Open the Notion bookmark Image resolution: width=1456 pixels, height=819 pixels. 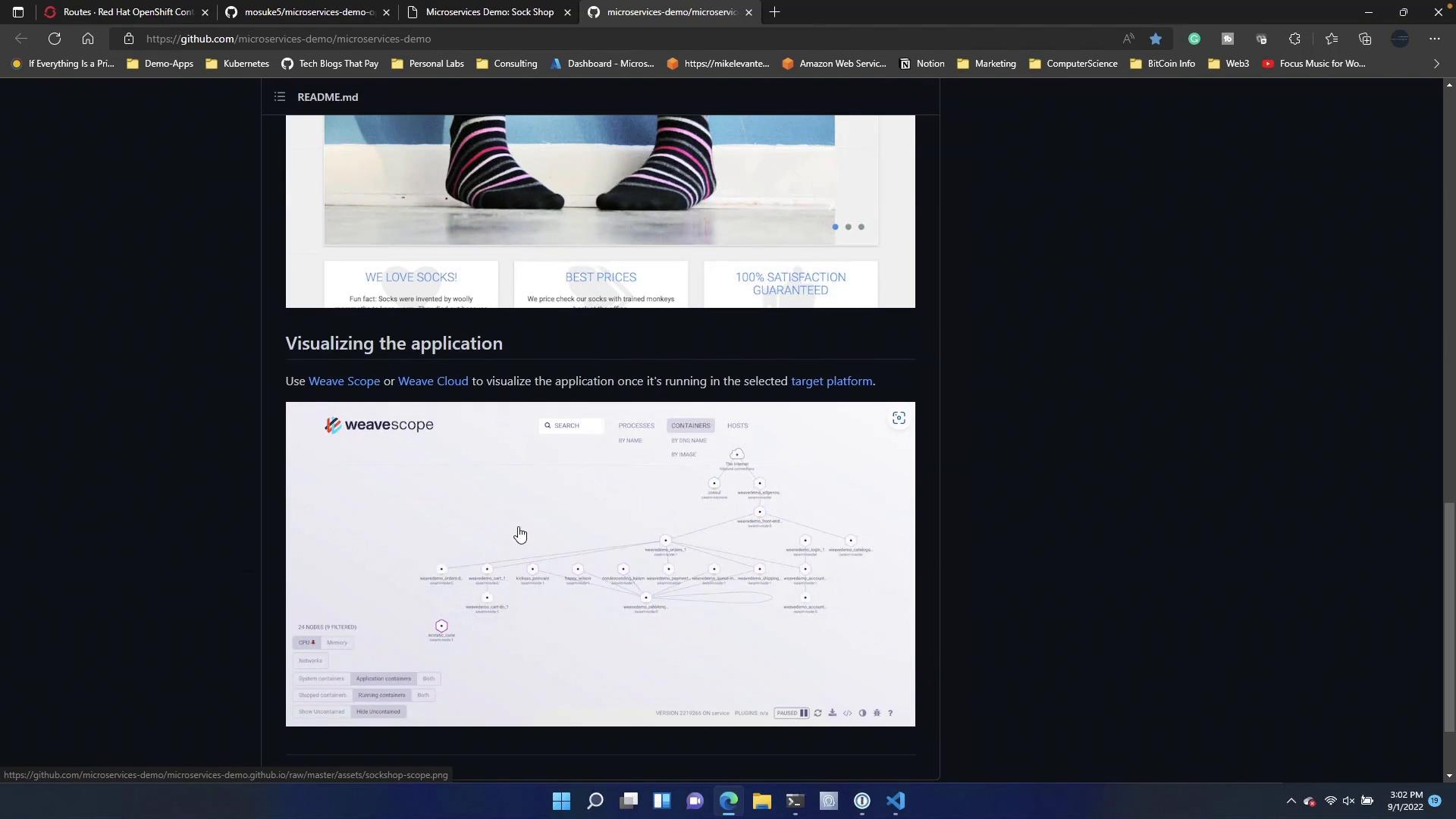[922, 64]
